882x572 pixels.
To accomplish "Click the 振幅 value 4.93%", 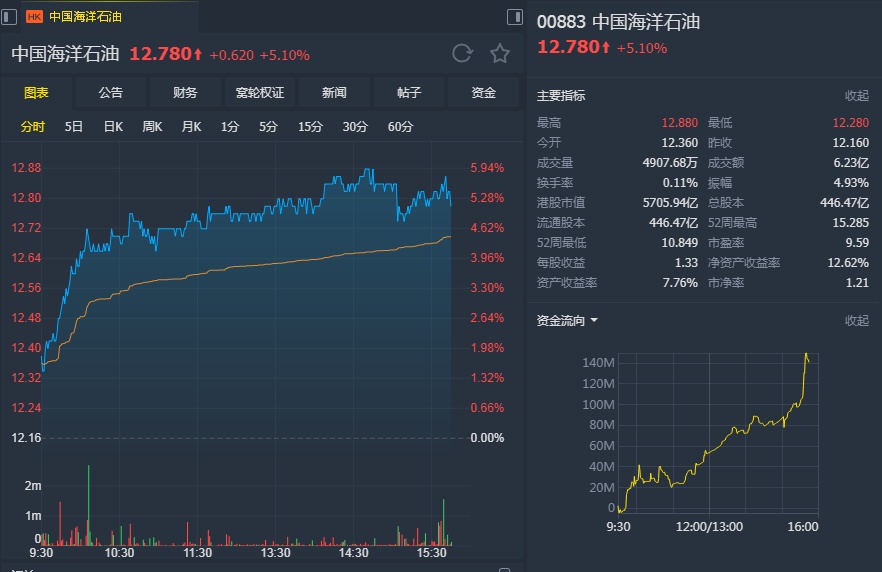I will [851, 183].
